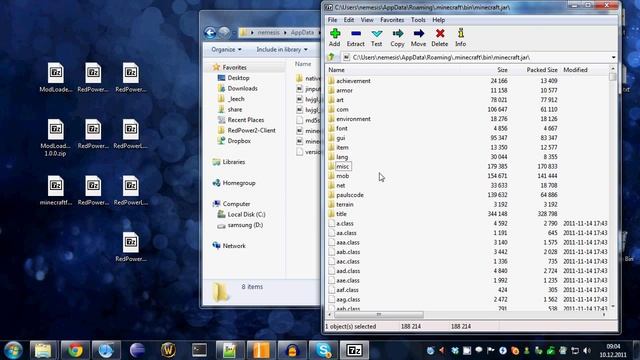
Task: Sort by Packed Size column header
Action: (x=542, y=70)
